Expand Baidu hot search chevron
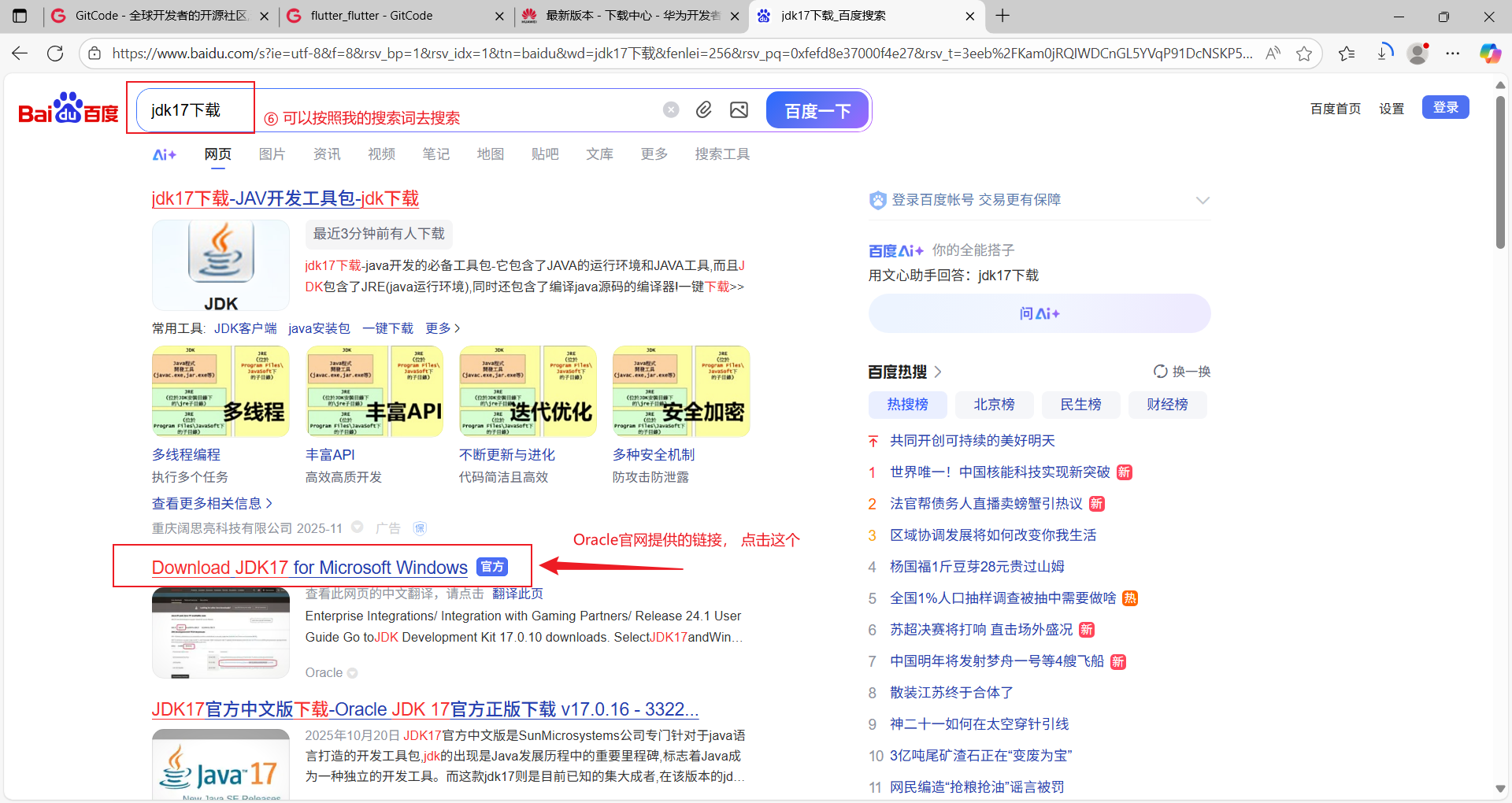The height and width of the screenshot is (803, 1512). (x=938, y=372)
